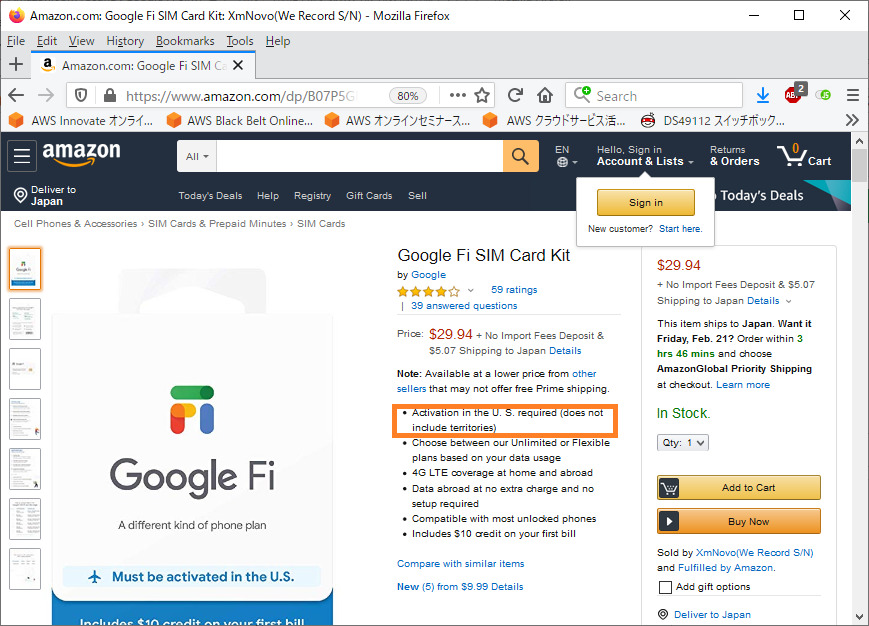Open the Bookmarks menu
The height and width of the screenshot is (626, 869).
point(185,41)
